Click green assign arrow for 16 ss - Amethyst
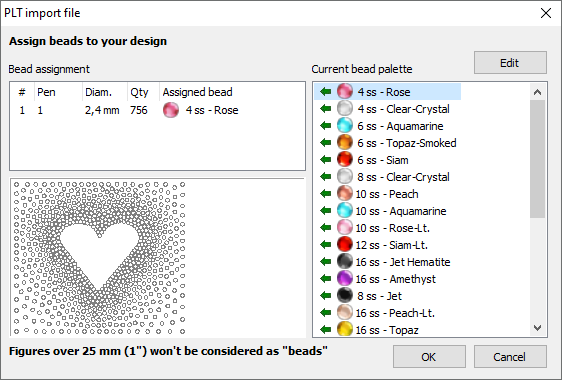Screen dimensions: 562x380 pos(325,279)
